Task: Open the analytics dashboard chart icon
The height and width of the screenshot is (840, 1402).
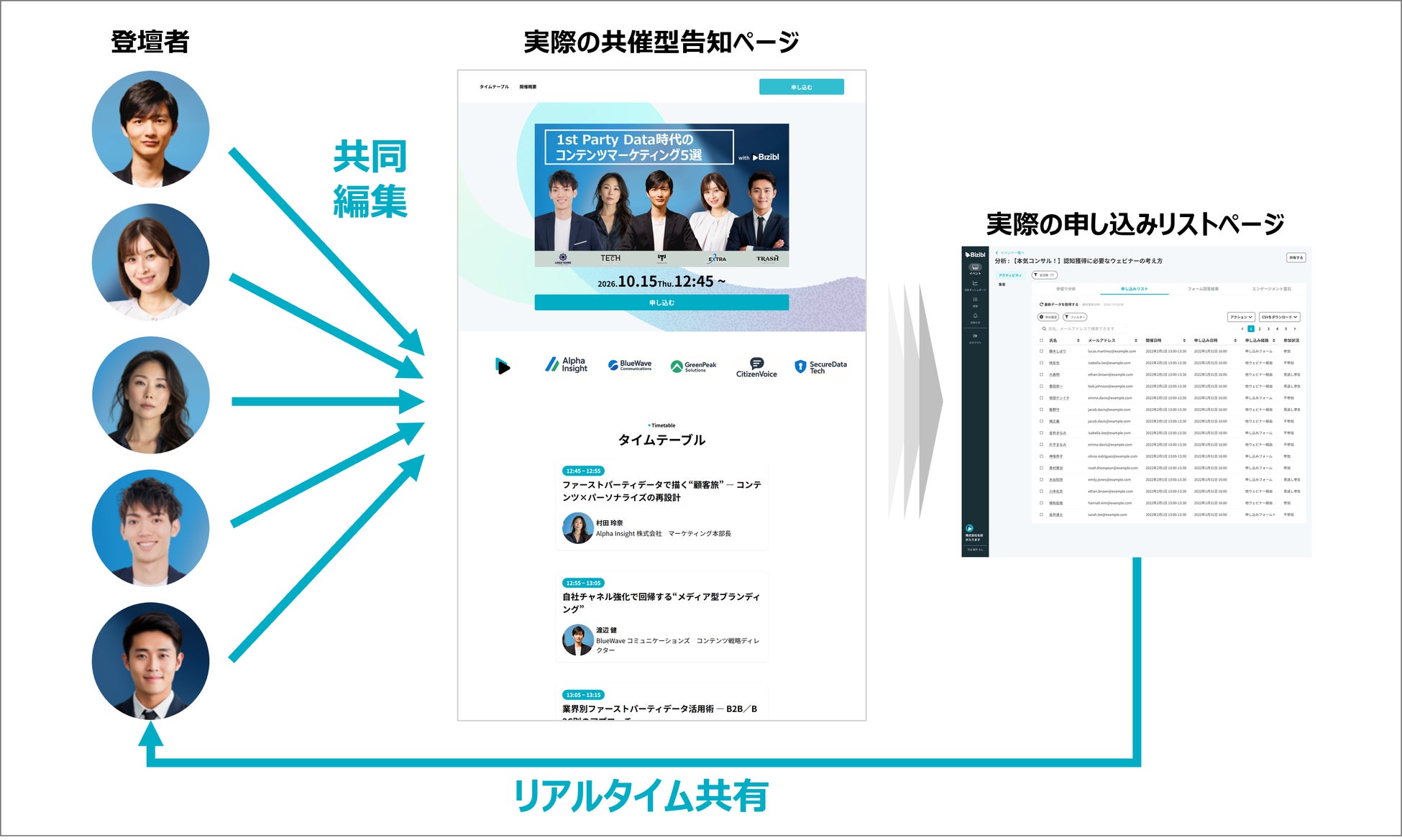Action: pyautogui.click(x=975, y=284)
